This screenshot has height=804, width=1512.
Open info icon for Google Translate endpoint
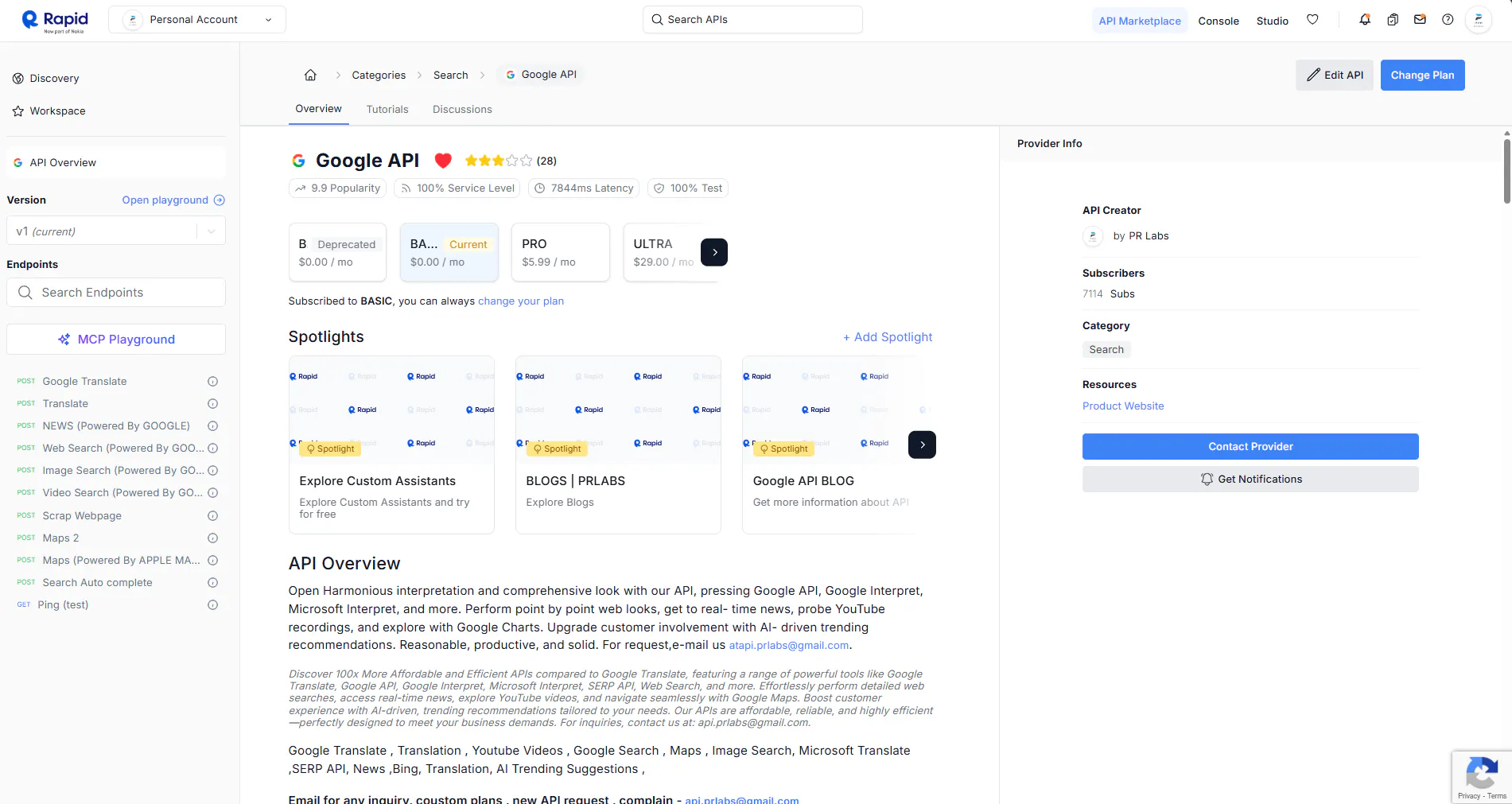(x=212, y=382)
